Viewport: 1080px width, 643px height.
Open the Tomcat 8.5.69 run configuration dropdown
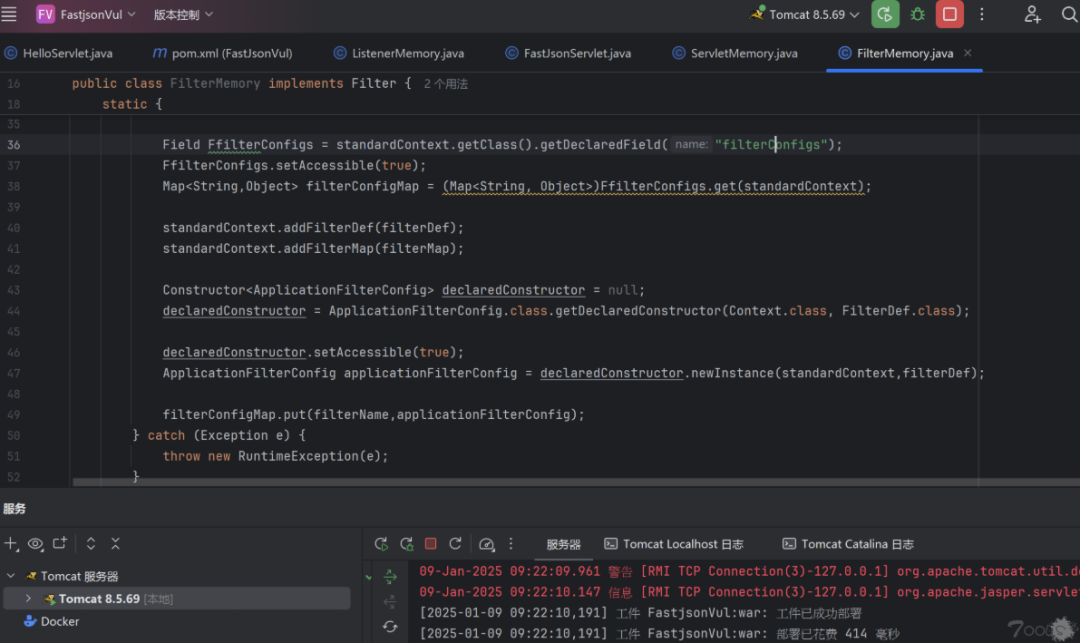pos(804,14)
